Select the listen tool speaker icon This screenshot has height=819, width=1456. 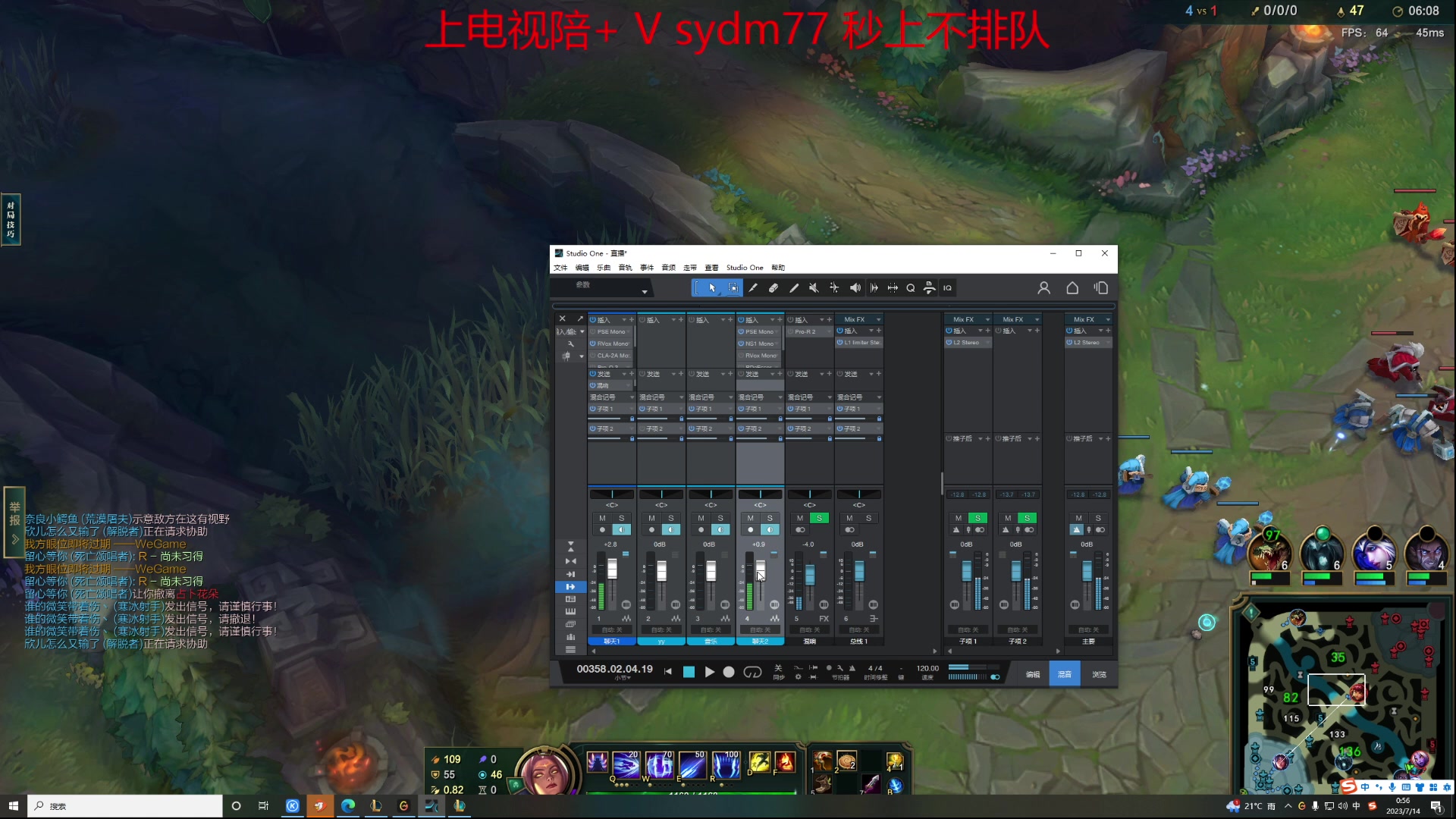pyautogui.click(x=855, y=288)
